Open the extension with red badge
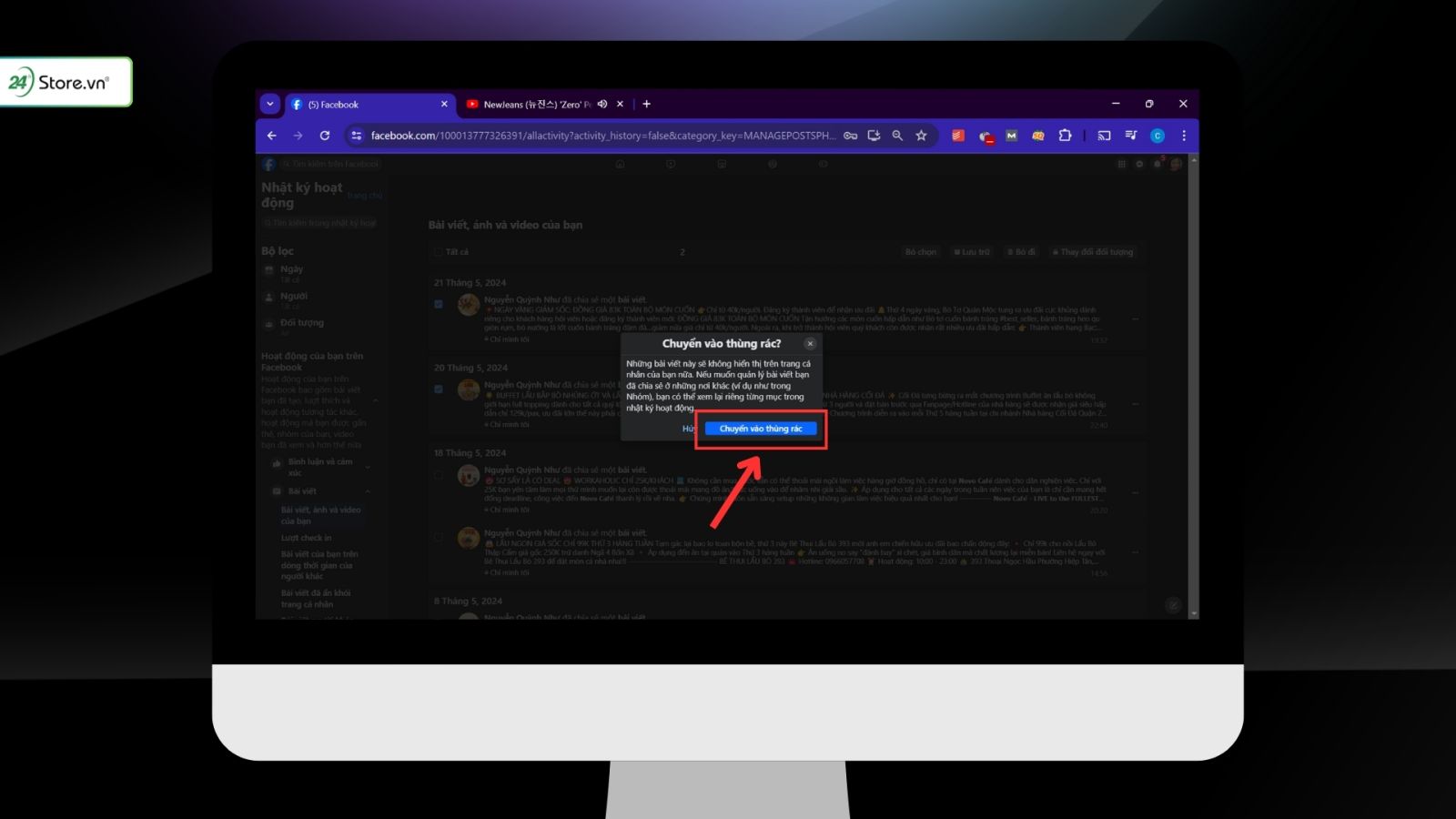The width and height of the screenshot is (1456, 819). 985,136
